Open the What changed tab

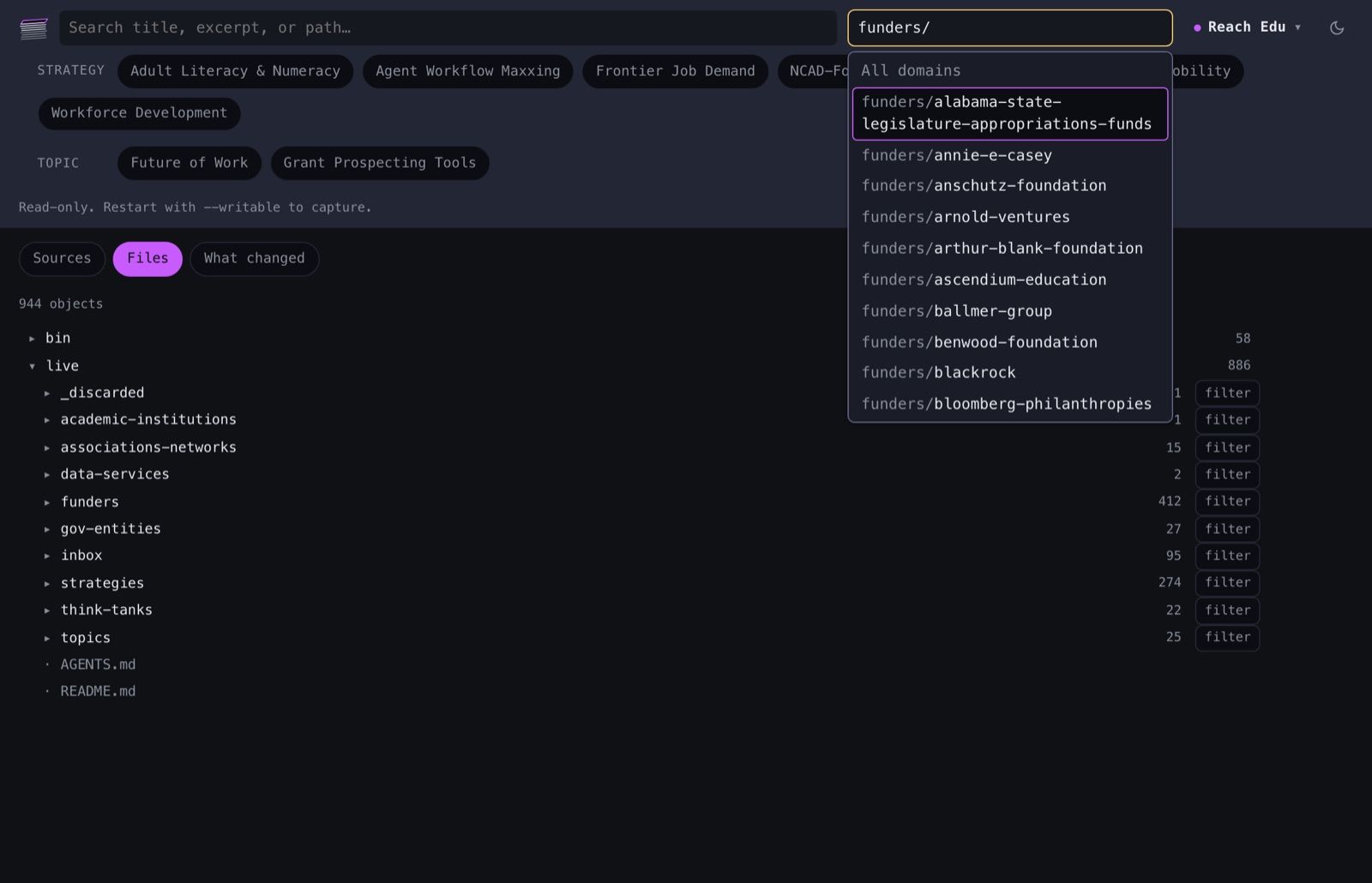(255, 259)
